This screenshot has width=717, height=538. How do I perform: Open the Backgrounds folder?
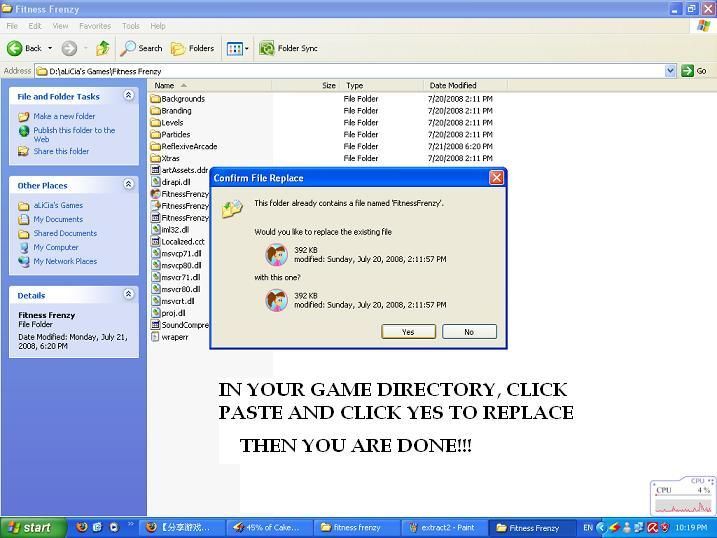[x=182, y=99]
